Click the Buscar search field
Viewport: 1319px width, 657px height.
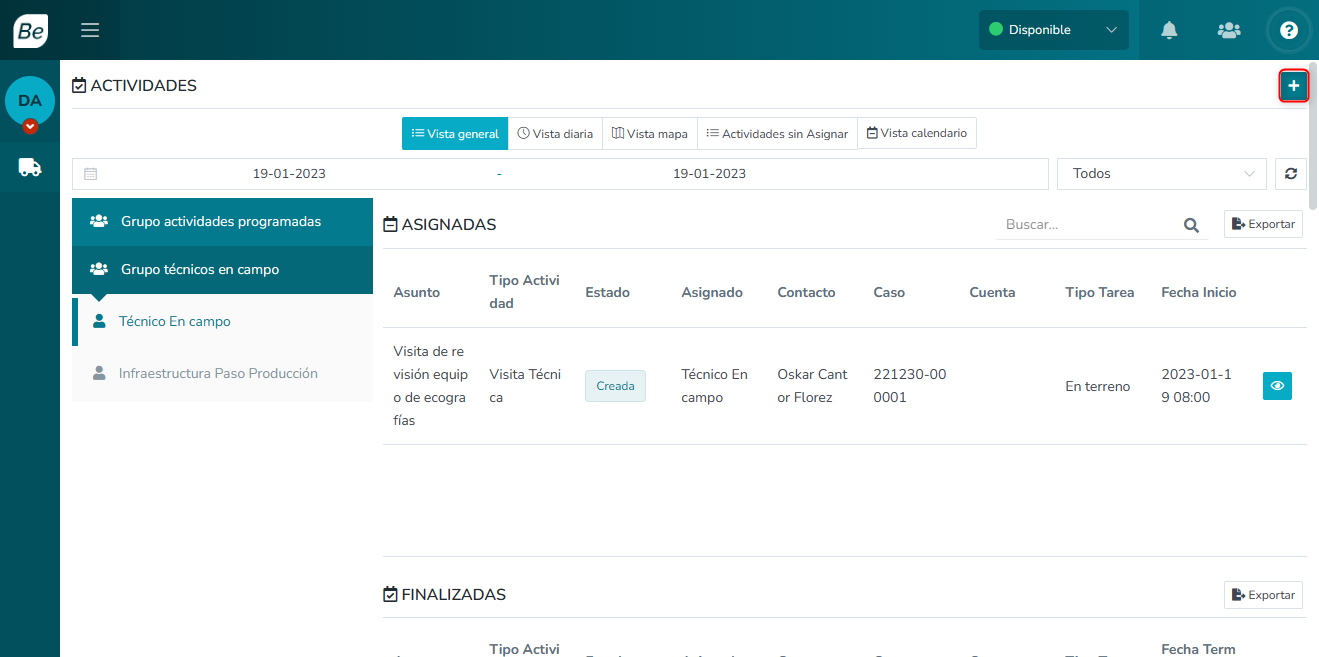point(1090,225)
